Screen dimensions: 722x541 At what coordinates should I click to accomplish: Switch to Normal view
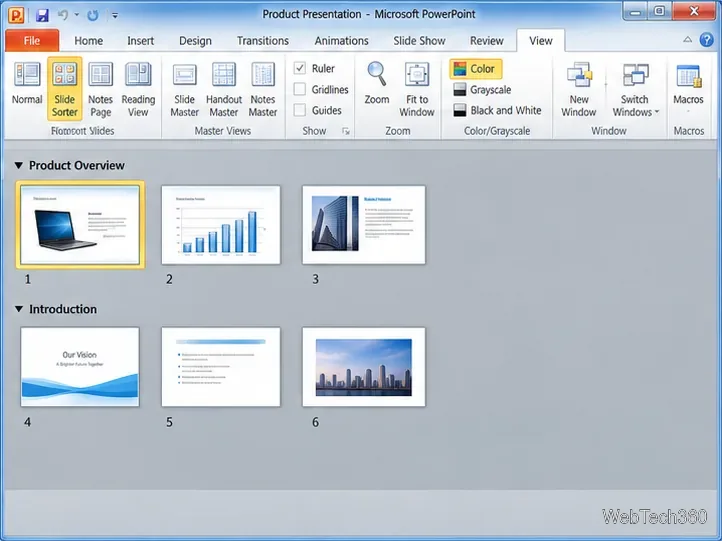pos(27,83)
